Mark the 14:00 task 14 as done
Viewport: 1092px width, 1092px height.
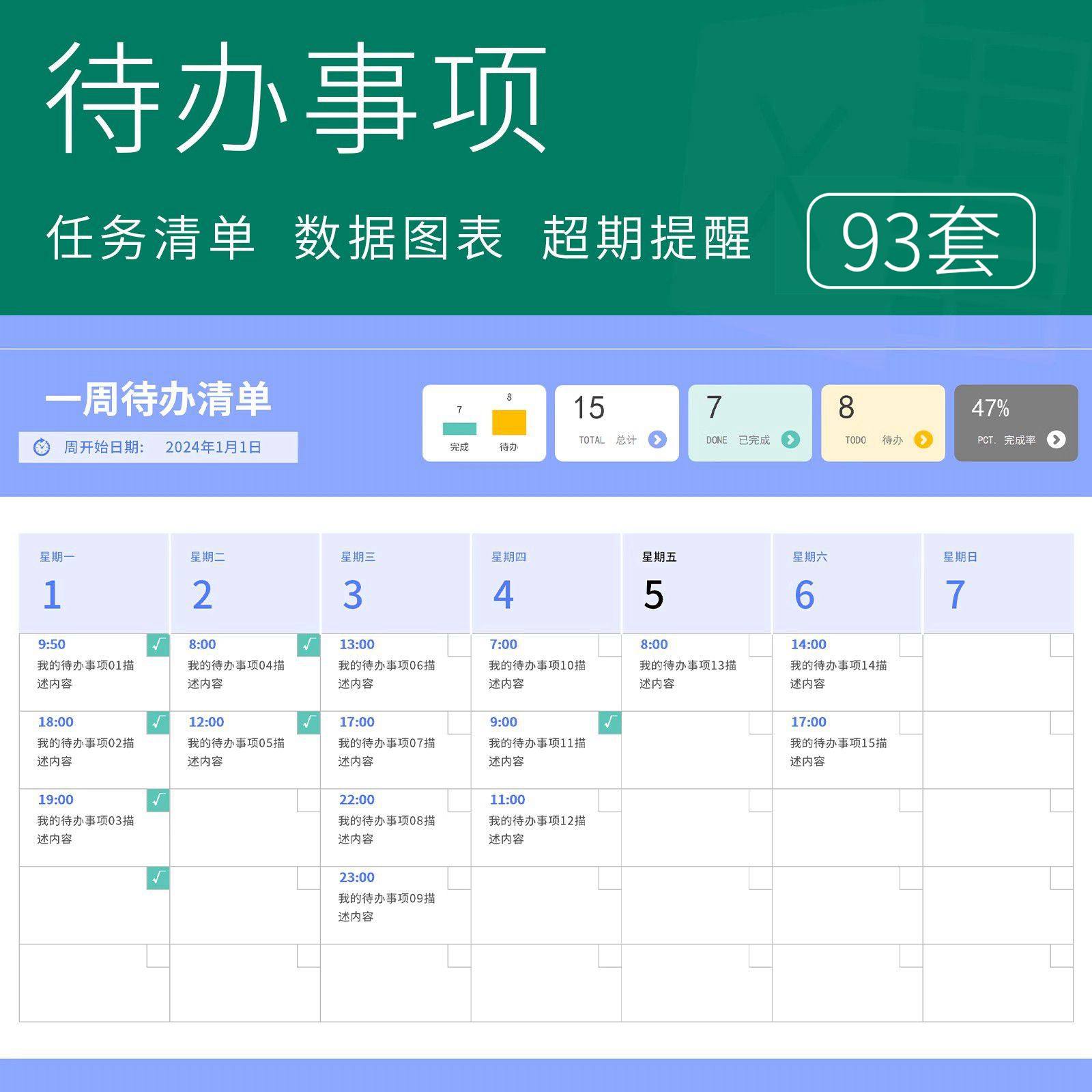[910, 645]
